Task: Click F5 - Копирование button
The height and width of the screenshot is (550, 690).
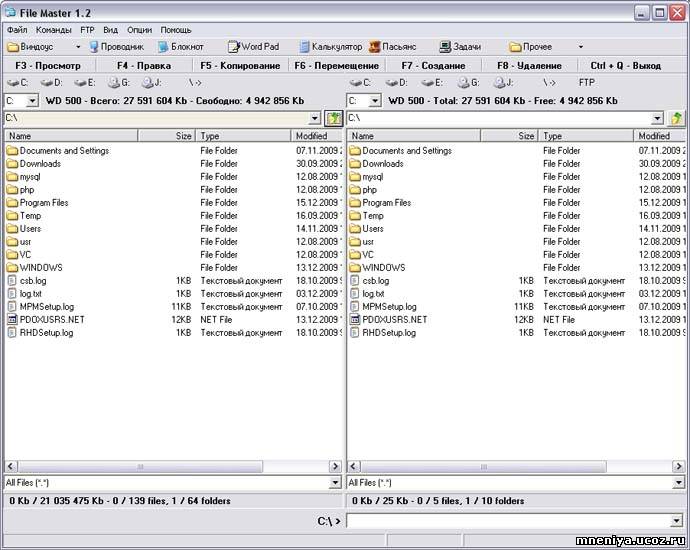Action: point(240,66)
